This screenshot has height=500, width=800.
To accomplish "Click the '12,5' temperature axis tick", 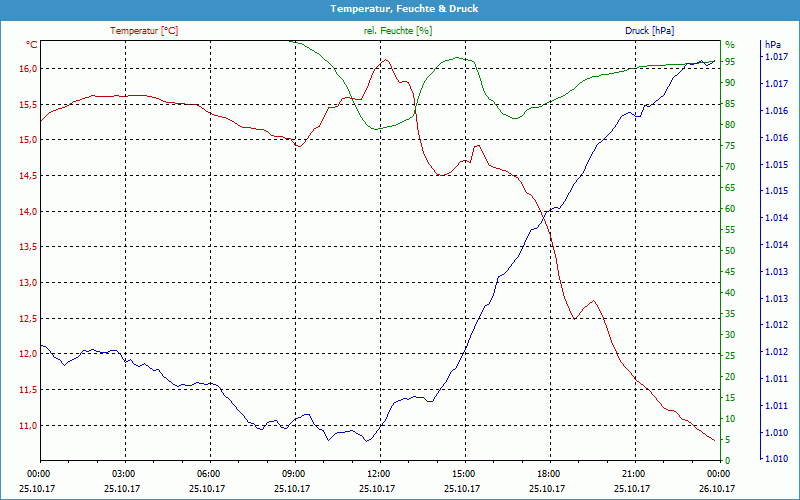I will tap(29, 319).
